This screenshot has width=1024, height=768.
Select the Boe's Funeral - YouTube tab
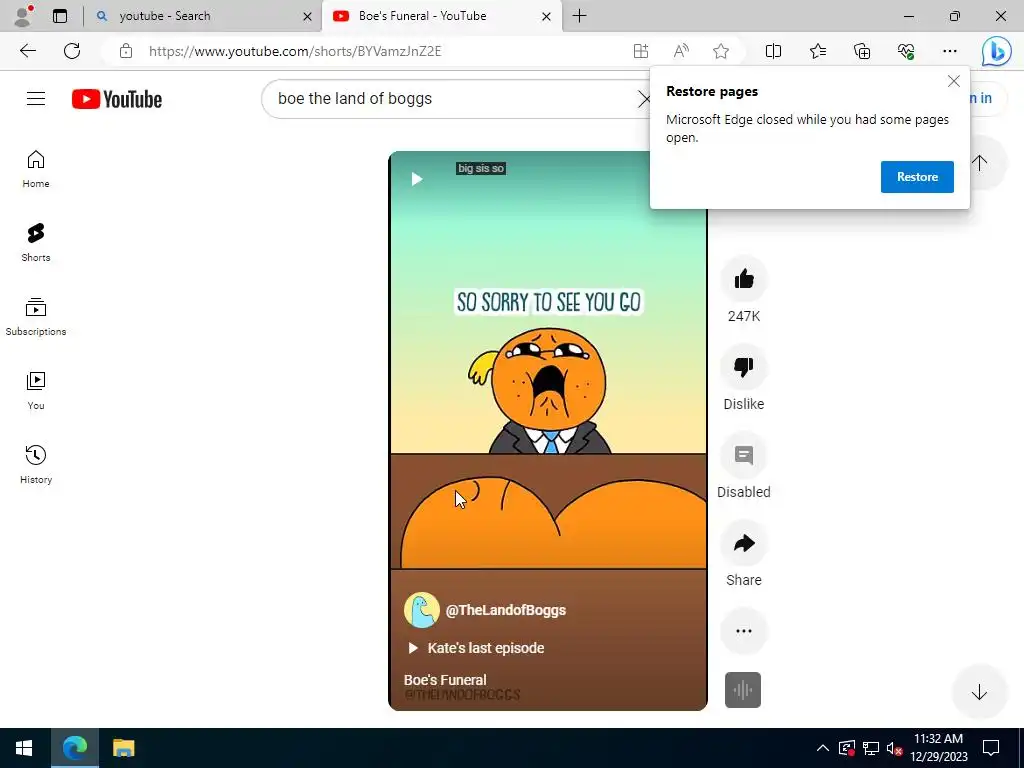pyautogui.click(x=443, y=16)
